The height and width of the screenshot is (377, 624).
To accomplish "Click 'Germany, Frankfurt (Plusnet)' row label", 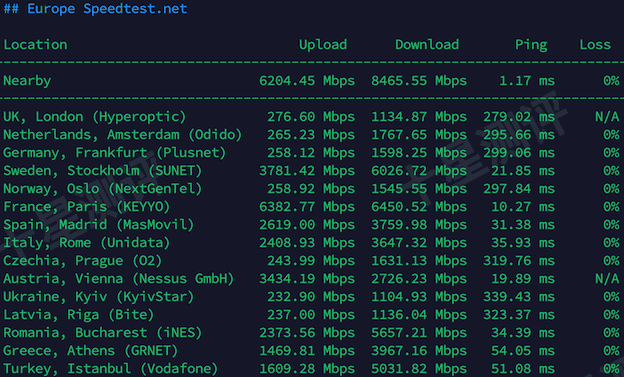I will (x=115, y=152).
